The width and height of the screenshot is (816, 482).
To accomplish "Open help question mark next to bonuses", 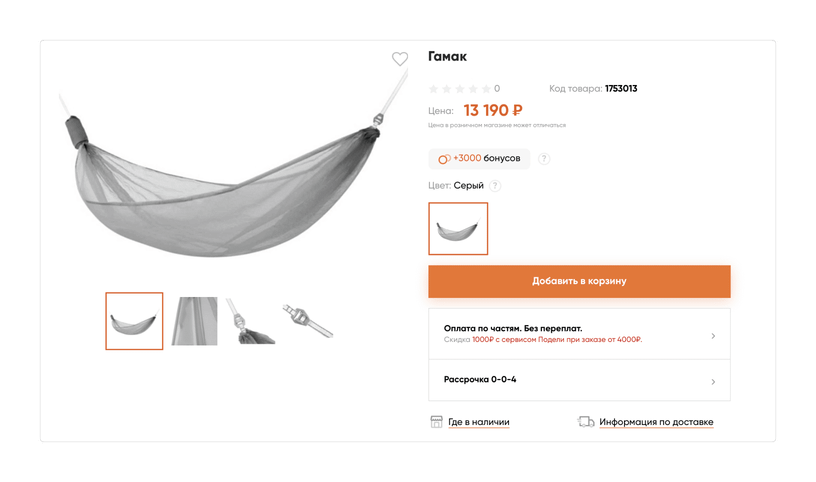I will tap(544, 159).
